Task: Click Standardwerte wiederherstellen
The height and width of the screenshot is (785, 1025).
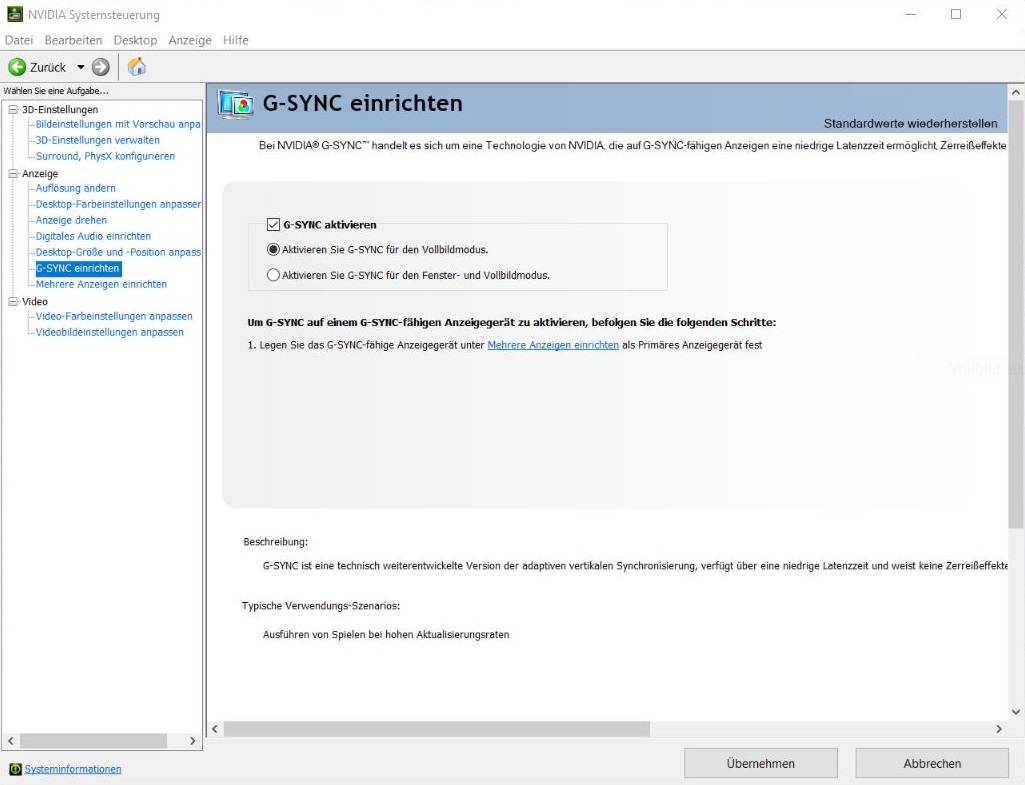Action: (911, 124)
